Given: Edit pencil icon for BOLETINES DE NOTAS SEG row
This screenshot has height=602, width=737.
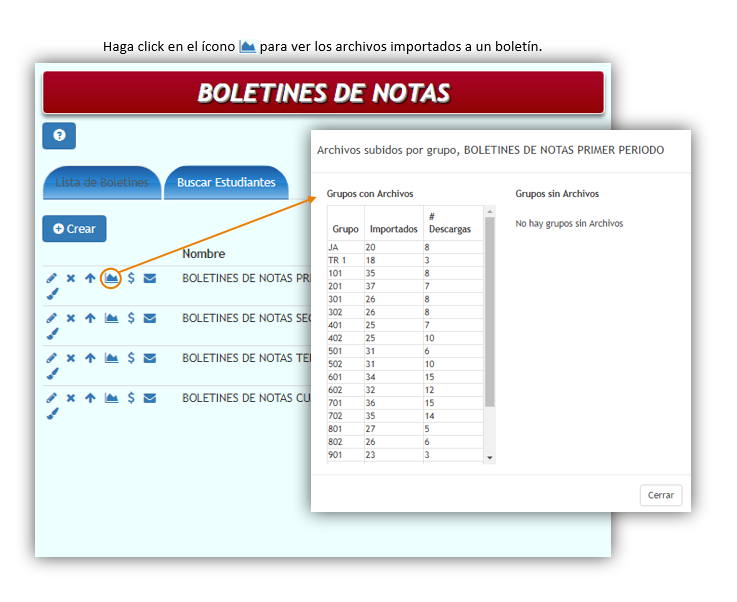Looking at the screenshot, I should click(x=51, y=318).
